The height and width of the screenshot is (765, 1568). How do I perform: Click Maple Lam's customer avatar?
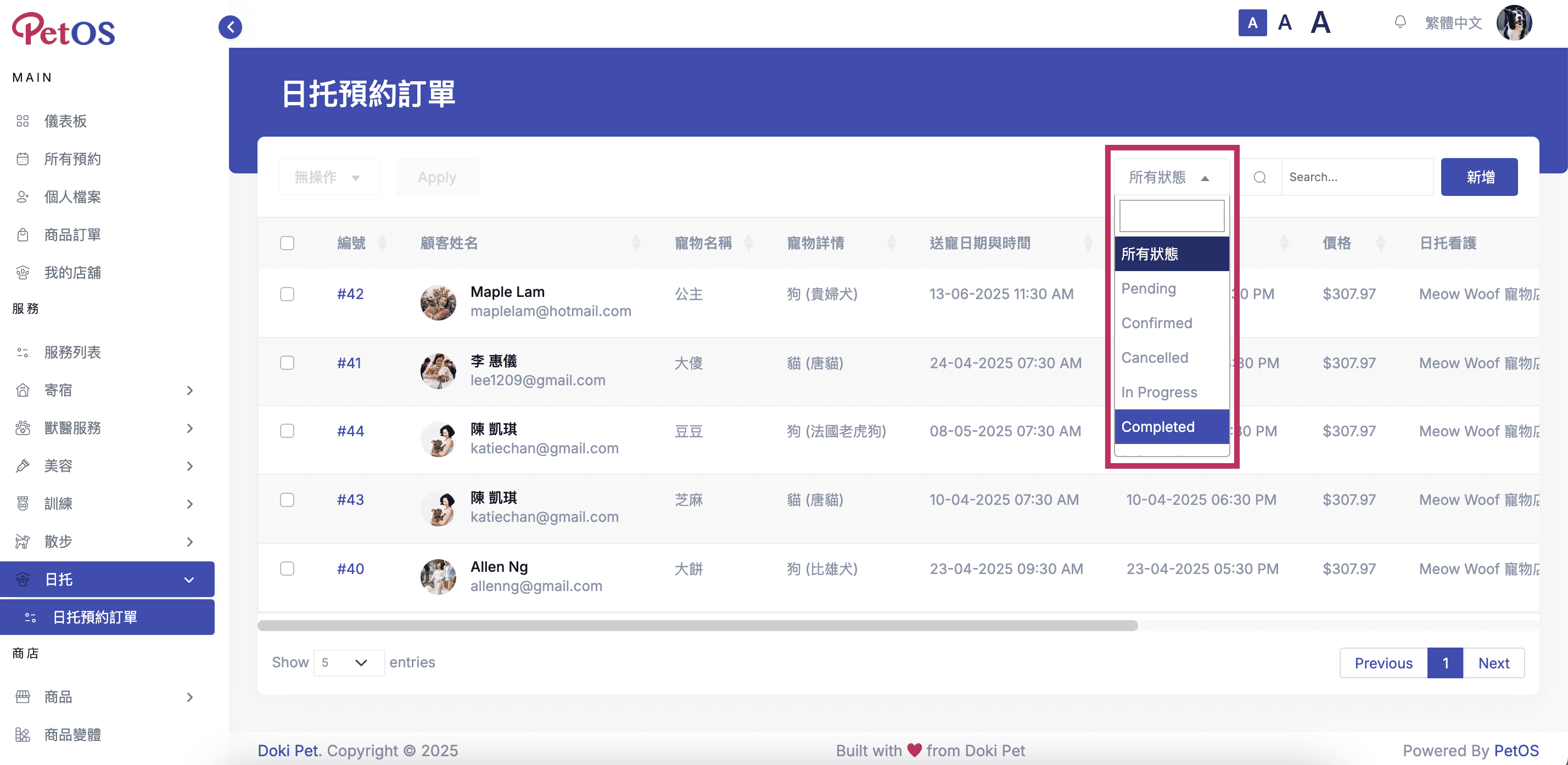[x=438, y=302]
